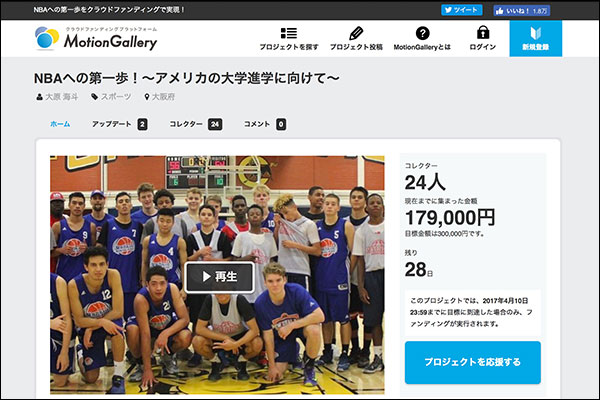Click the プロジェクト投稿 pencil icon

[356, 33]
